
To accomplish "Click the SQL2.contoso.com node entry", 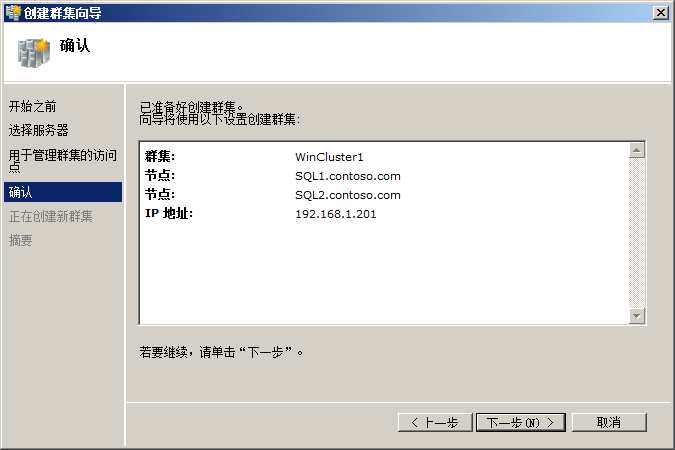I will [347, 195].
